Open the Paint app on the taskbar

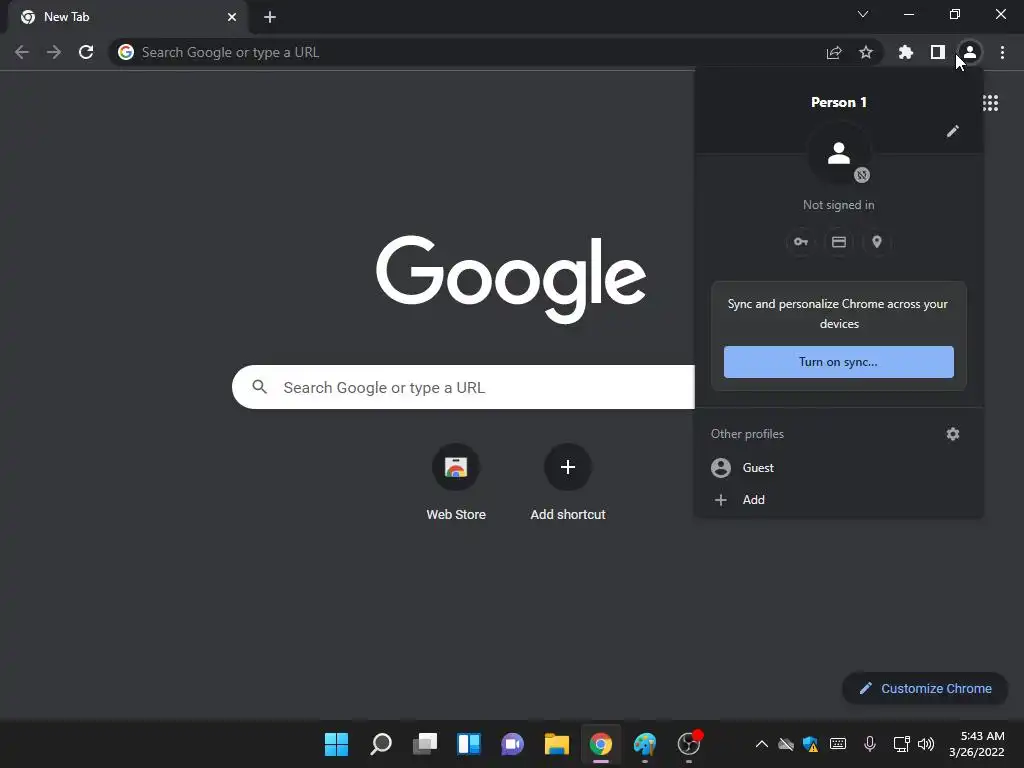pos(645,744)
